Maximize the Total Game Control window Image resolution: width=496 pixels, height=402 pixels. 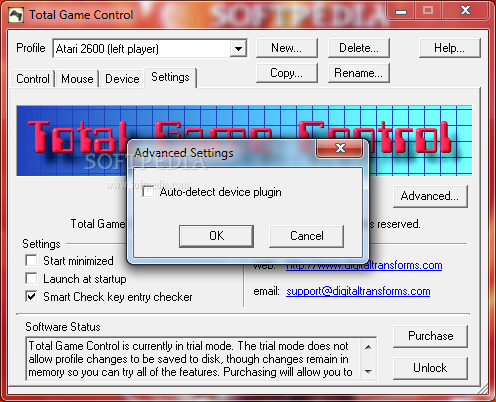[428, 11]
